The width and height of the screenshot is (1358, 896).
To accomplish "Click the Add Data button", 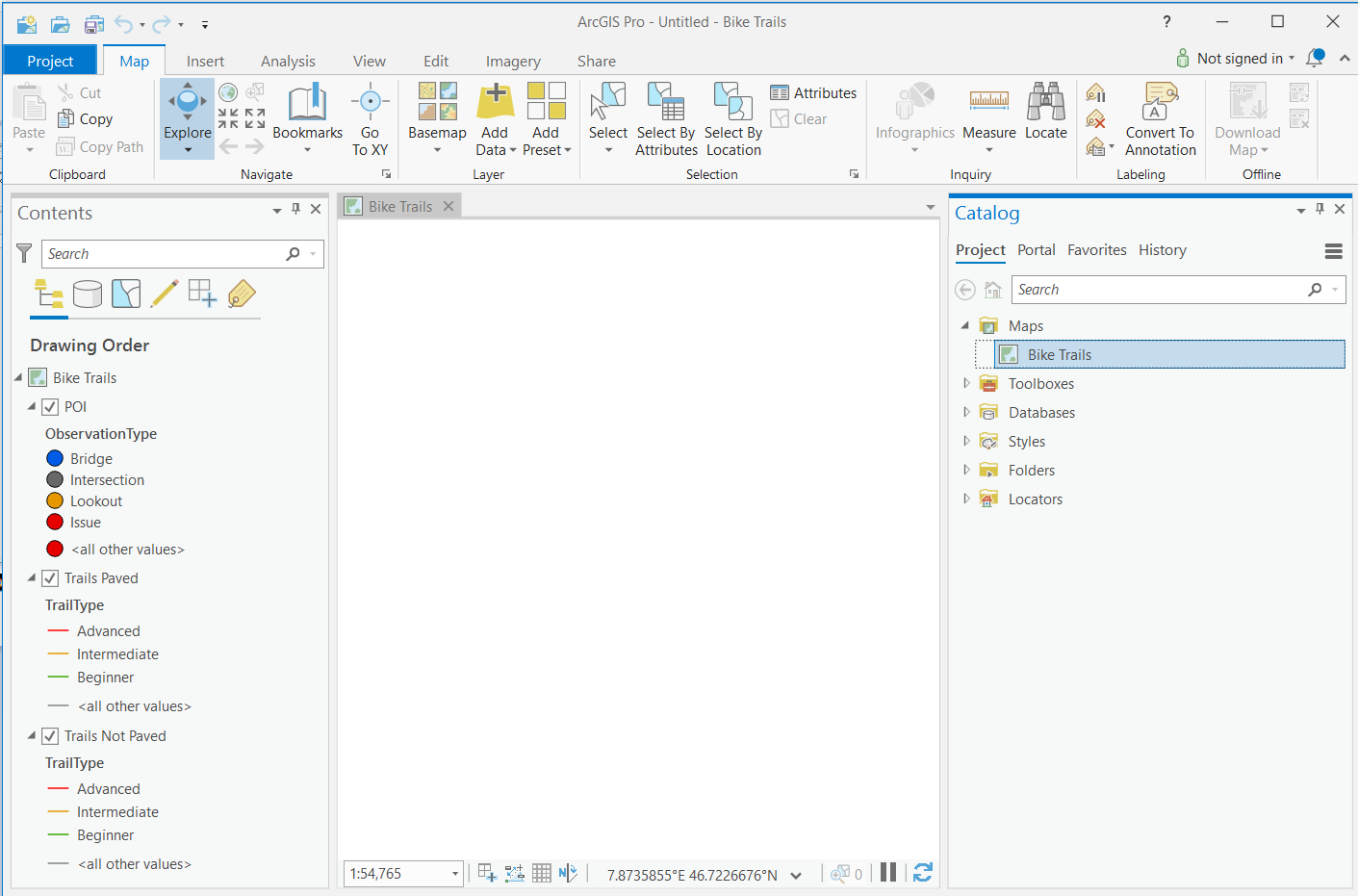I will click(x=496, y=119).
